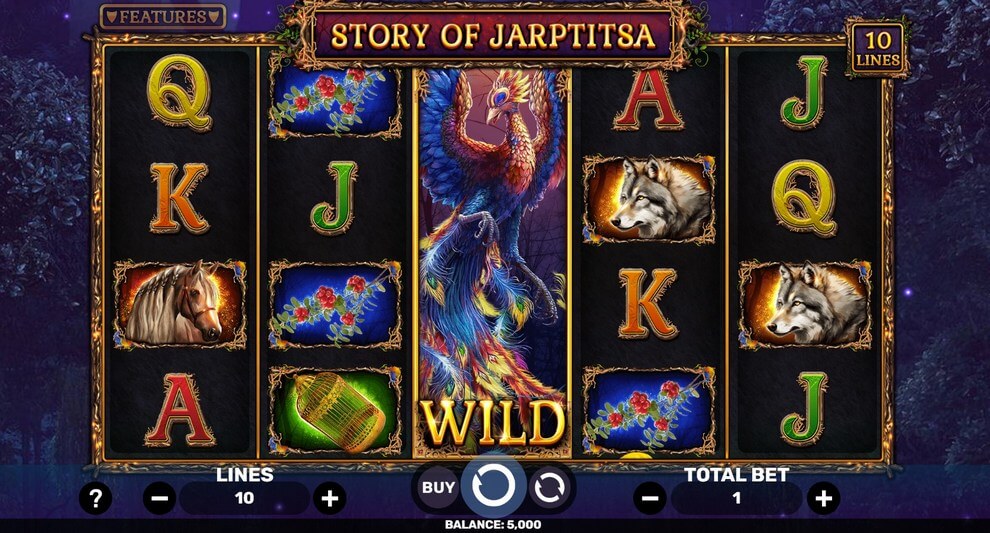Click the Story of Jarptitsa title banner
The height and width of the screenshot is (533, 990).
coord(492,36)
